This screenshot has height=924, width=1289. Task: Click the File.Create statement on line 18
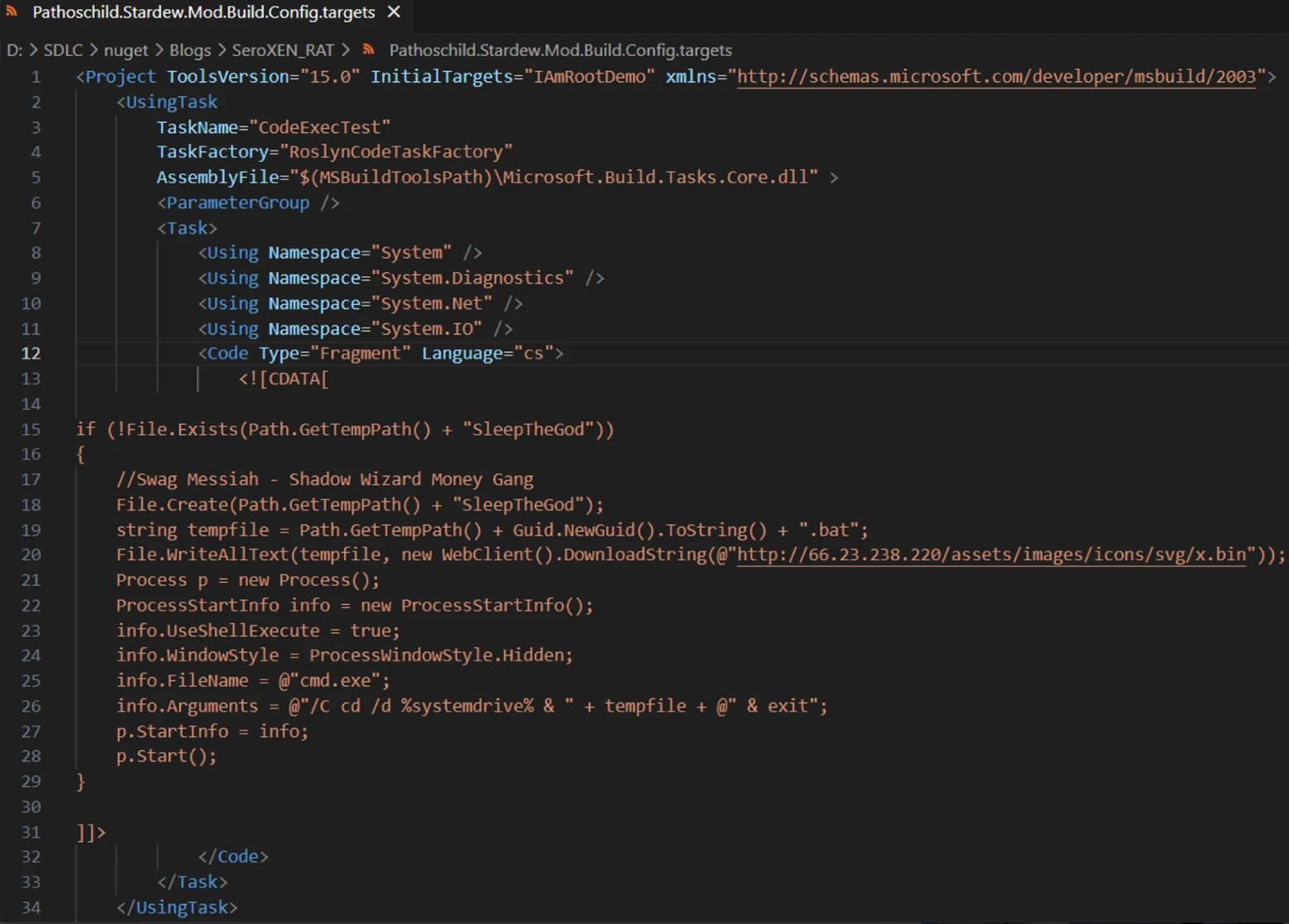tap(360, 504)
